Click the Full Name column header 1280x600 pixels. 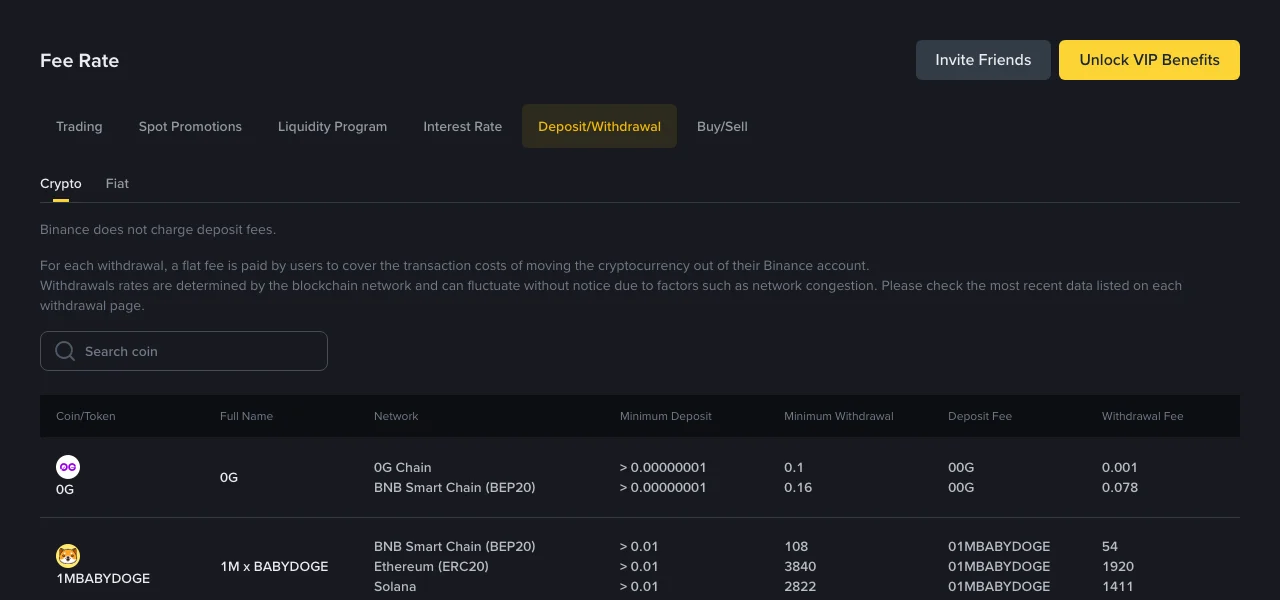[246, 416]
